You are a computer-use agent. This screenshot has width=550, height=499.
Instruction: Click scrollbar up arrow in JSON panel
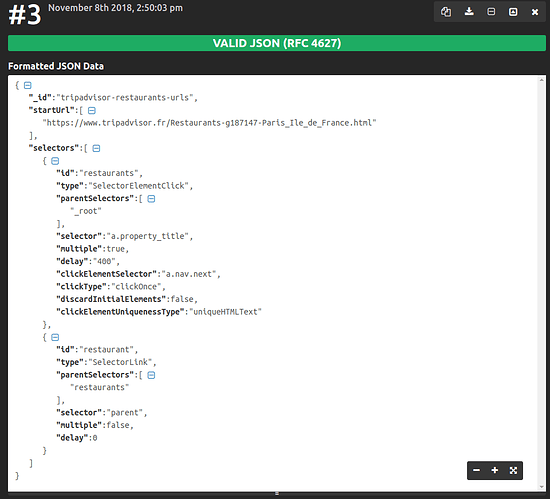[541, 80]
